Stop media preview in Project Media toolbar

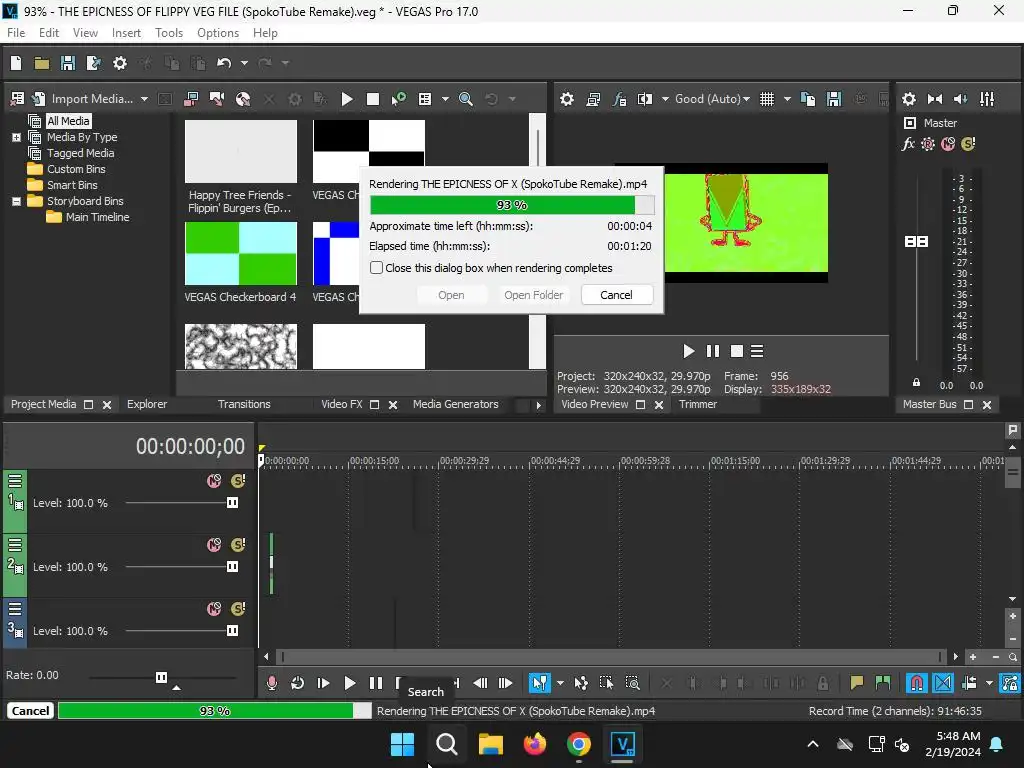pyautogui.click(x=373, y=99)
